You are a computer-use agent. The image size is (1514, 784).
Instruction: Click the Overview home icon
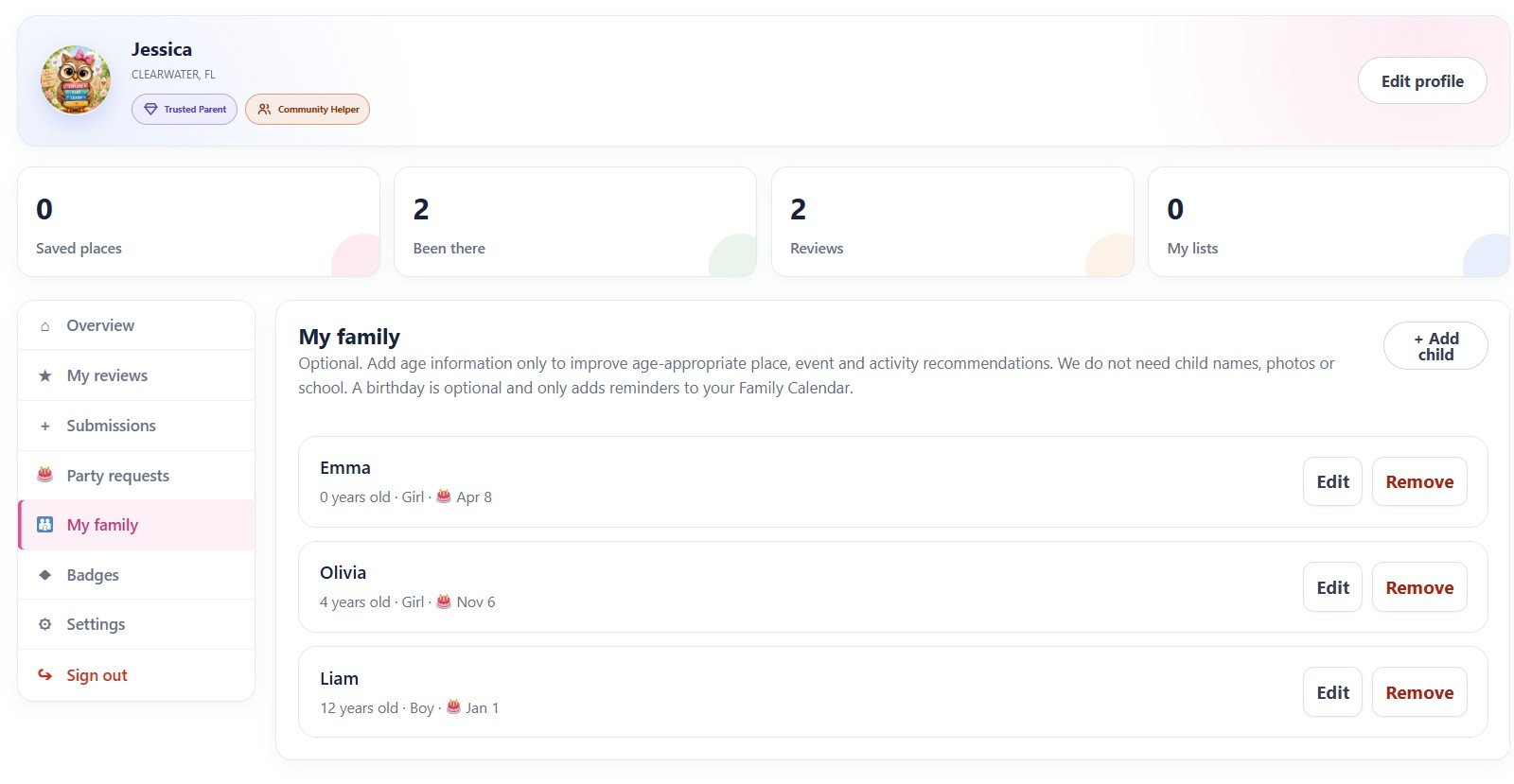coord(44,326)
